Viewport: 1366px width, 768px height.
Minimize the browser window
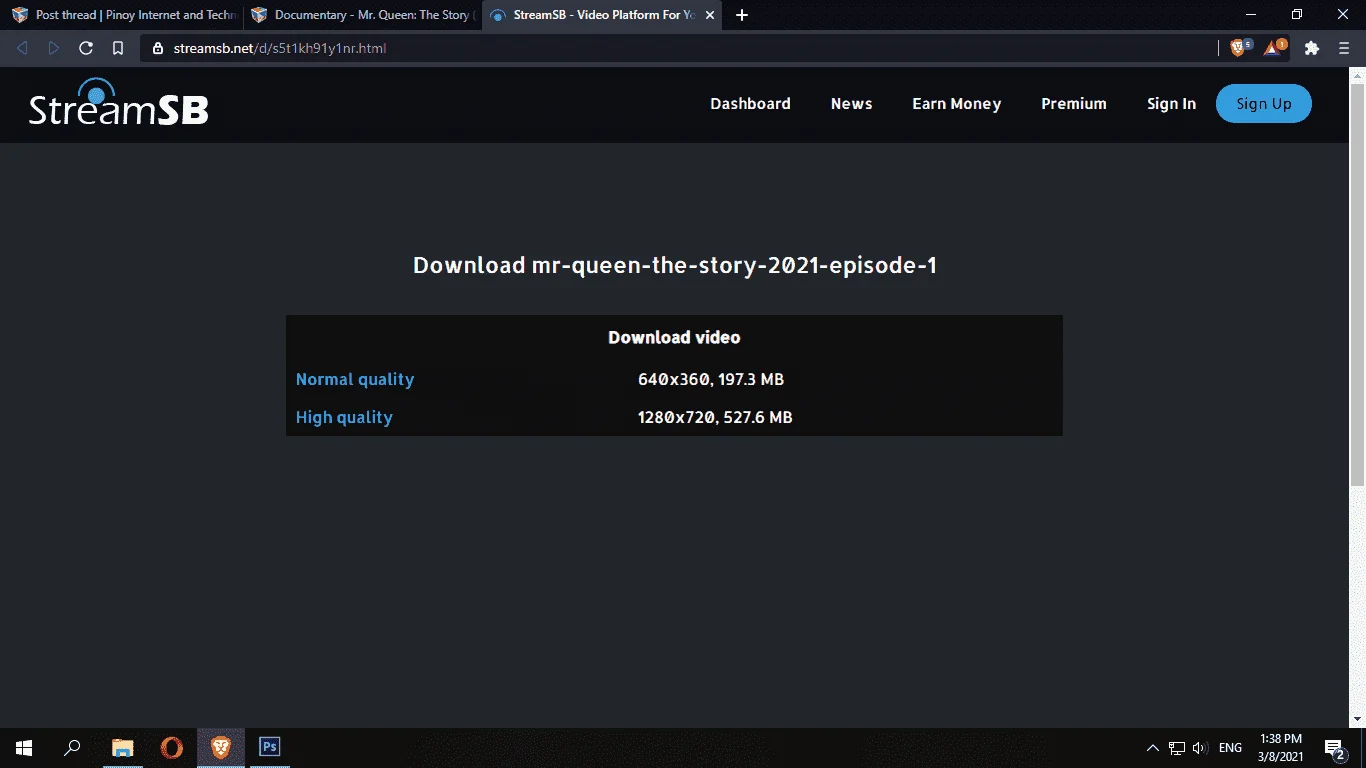click(x=1251, y=15)
